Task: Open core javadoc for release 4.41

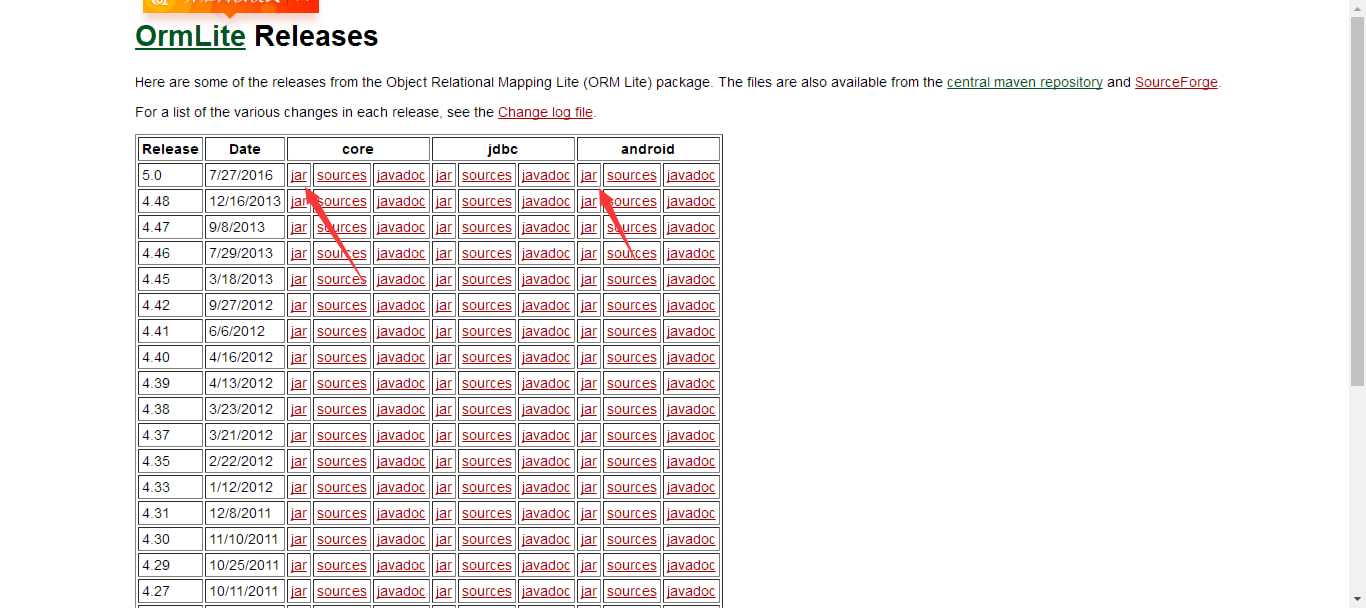Action: [x=401, y=331]
